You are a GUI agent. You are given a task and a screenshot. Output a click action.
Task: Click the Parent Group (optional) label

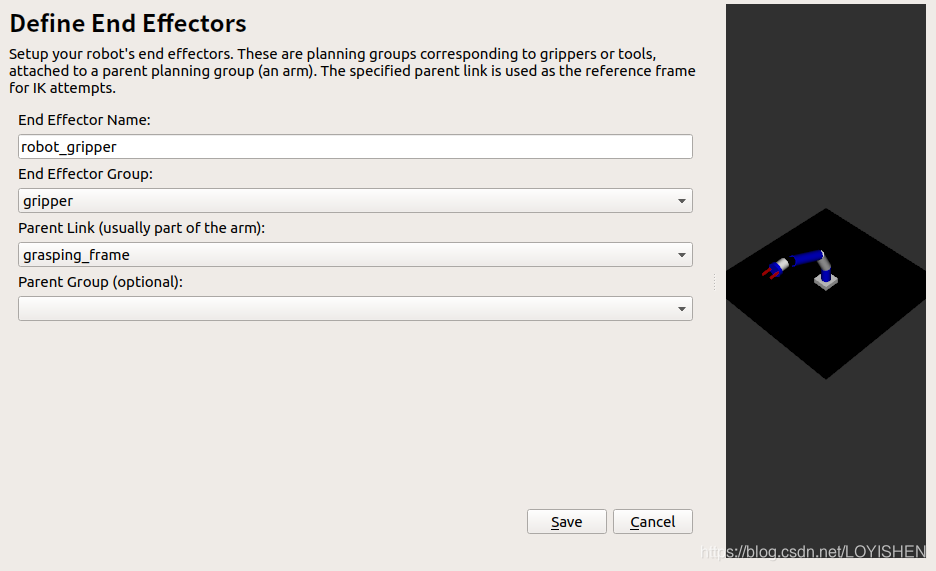pyautogui.click(x=100, y=282)
